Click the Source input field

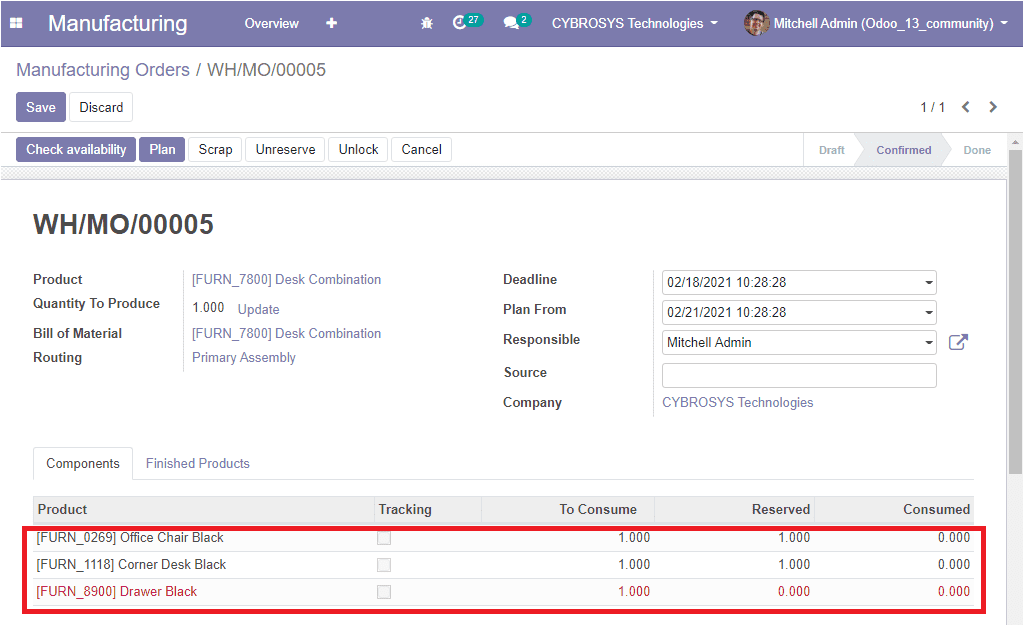(799, 375)
